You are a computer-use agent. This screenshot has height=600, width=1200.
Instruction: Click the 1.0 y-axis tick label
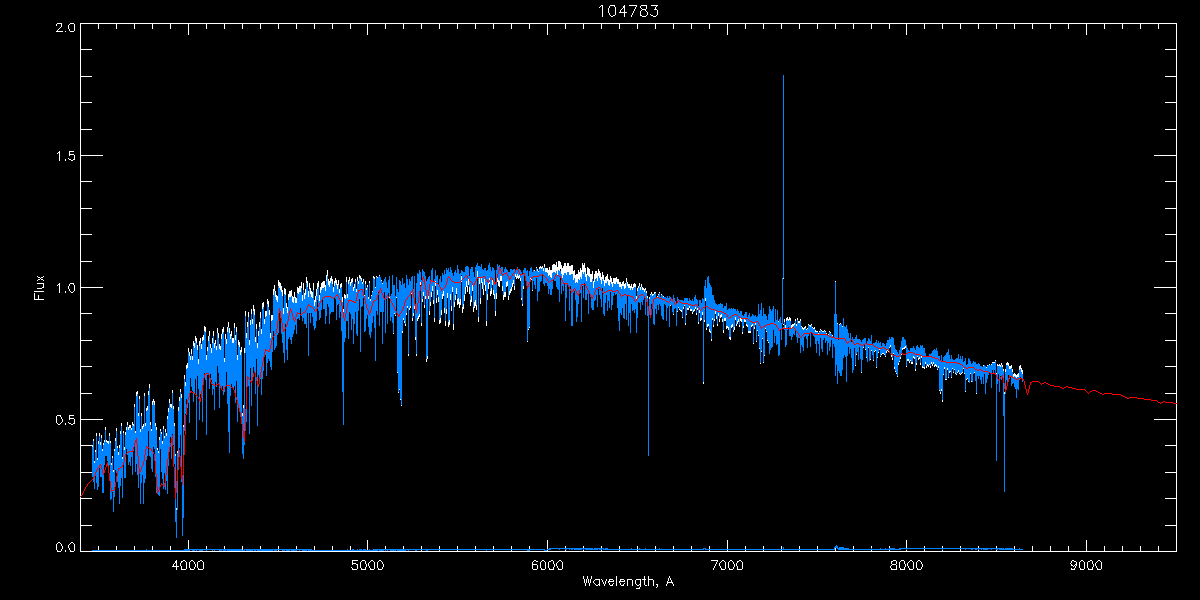(66, 288)
